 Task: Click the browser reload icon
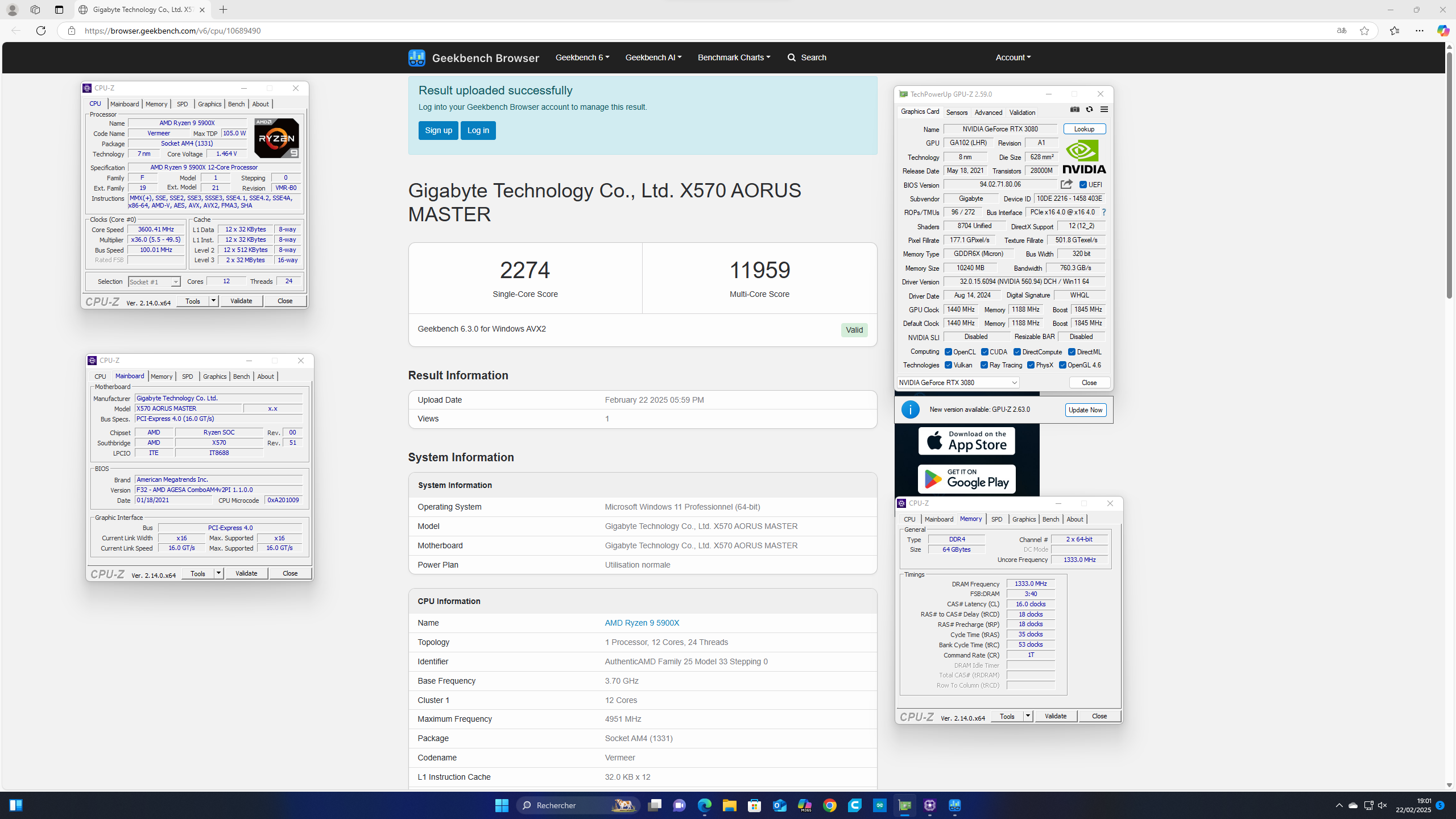coord(41,31)
